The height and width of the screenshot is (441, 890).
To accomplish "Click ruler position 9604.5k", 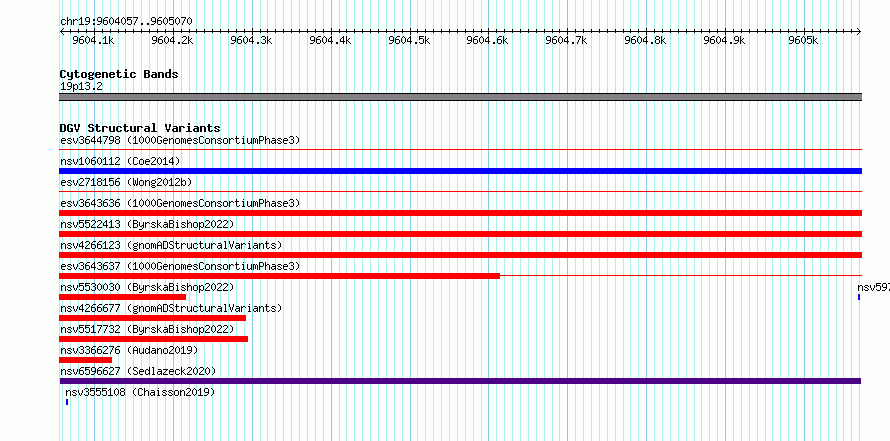I will pos(409,40).
